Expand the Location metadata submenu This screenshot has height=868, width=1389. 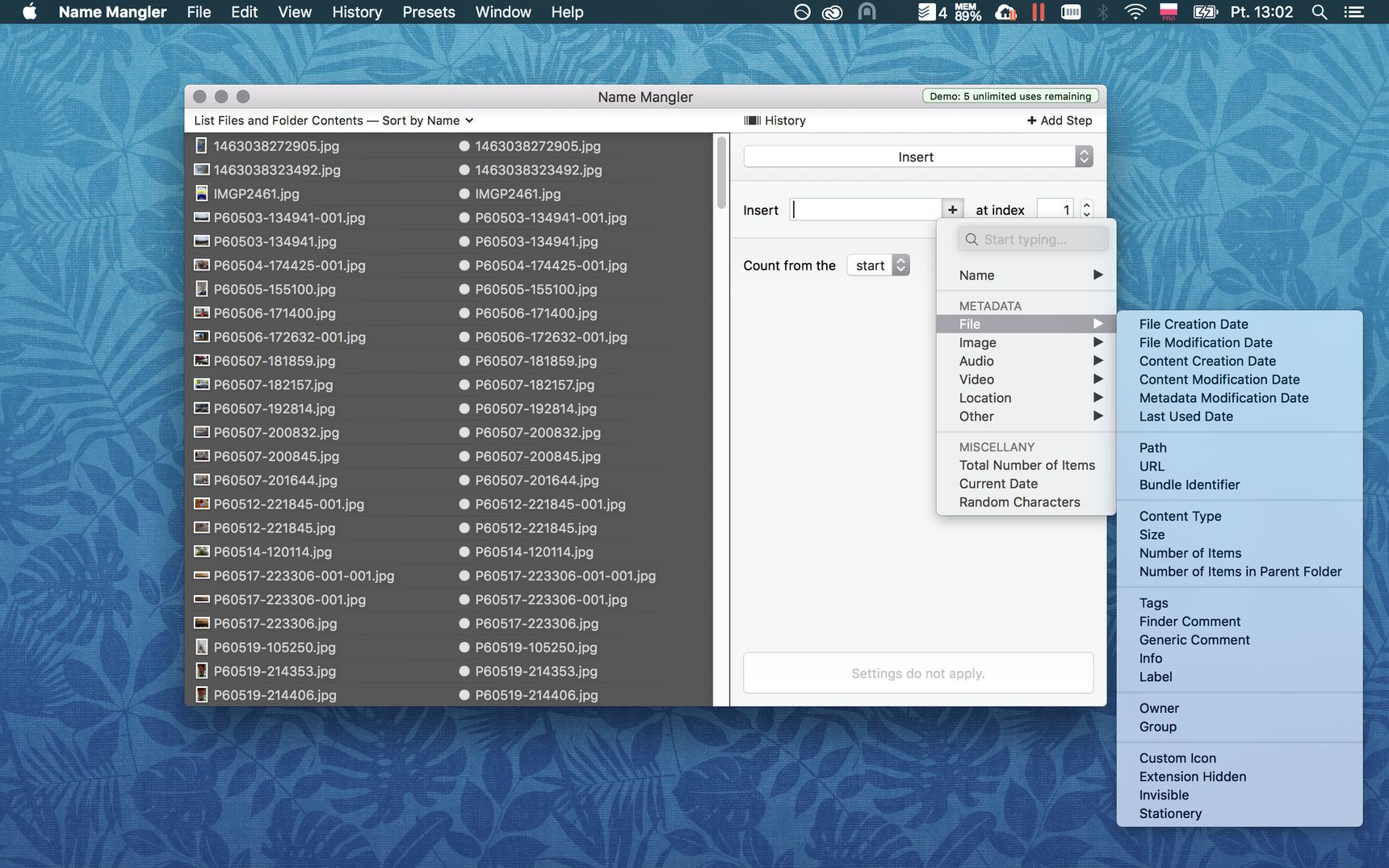click(1026, 398)
